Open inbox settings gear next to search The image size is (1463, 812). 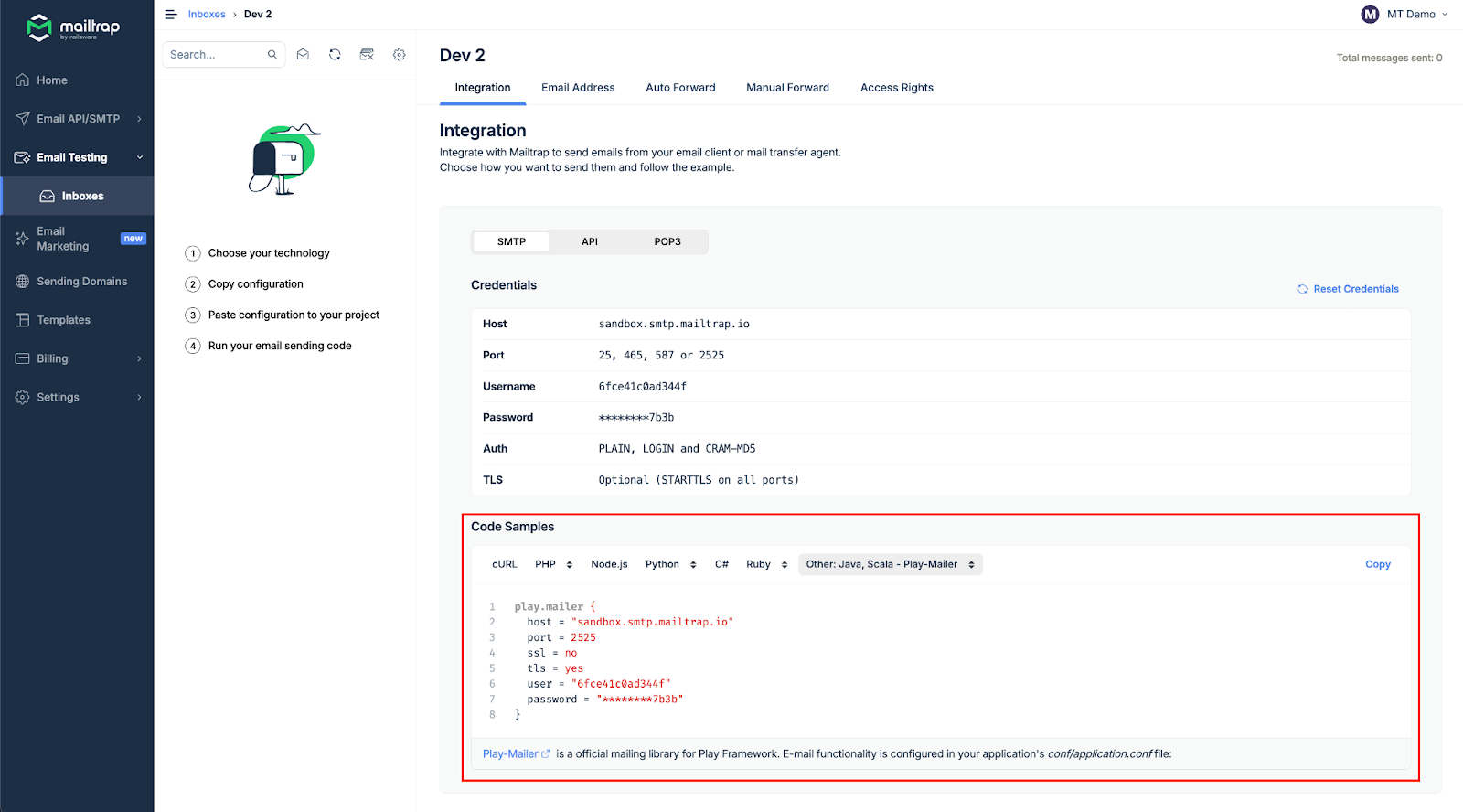coord(400,55)
